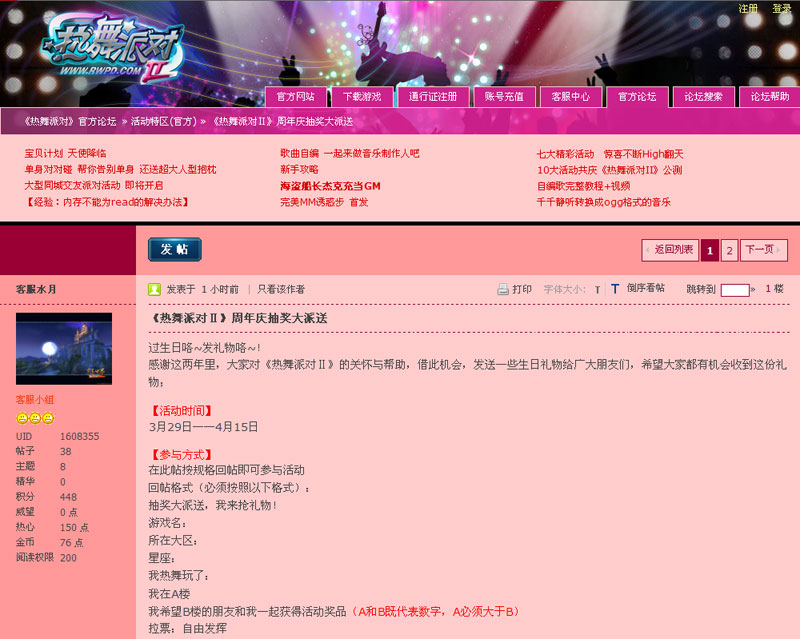Open the 千千静听转换成ogg格式的音乐 link
Screen dimensions: 800x639
pyautogui.click(x=604, y=202)
